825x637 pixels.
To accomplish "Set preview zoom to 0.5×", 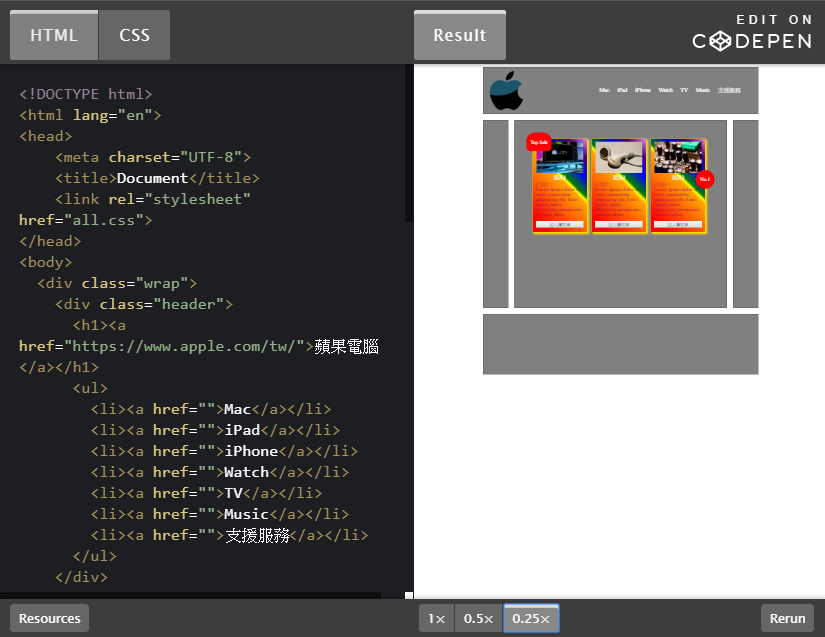I will point(478,618).
